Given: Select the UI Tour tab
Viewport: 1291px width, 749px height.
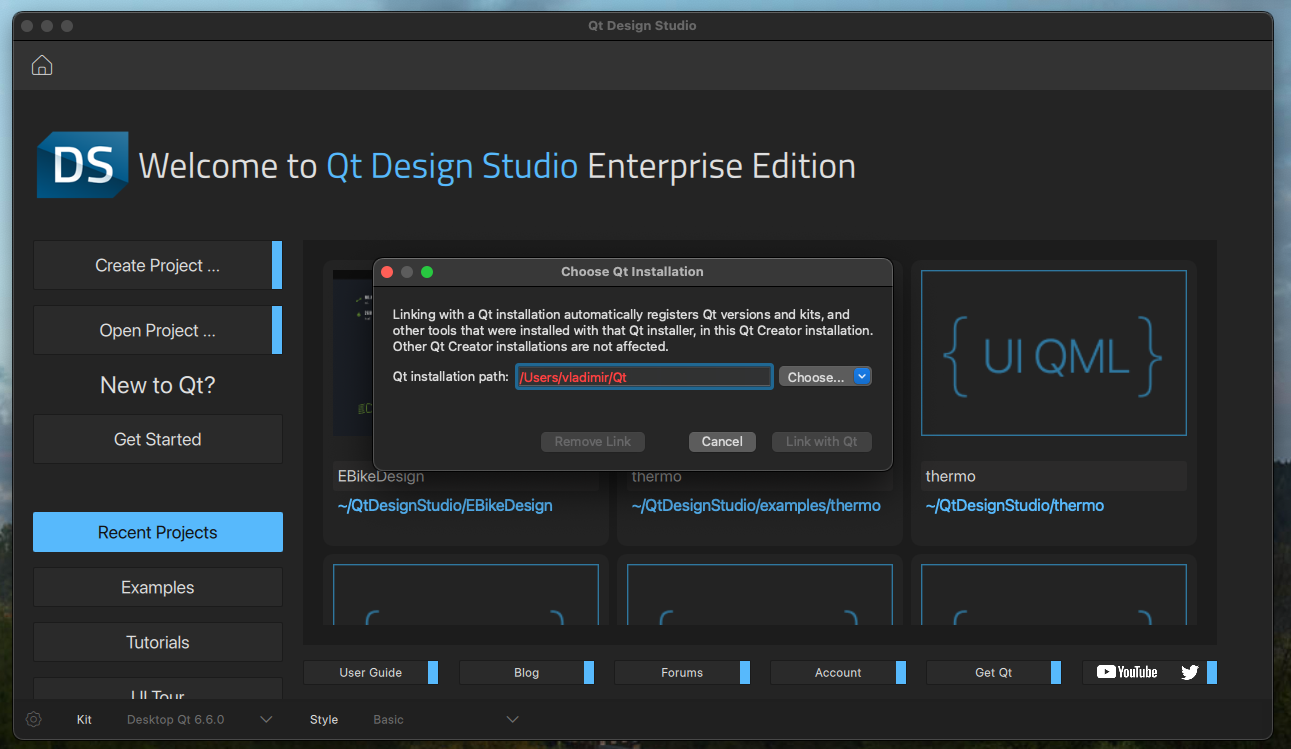Looking at the screenshot, I should 158,690.
